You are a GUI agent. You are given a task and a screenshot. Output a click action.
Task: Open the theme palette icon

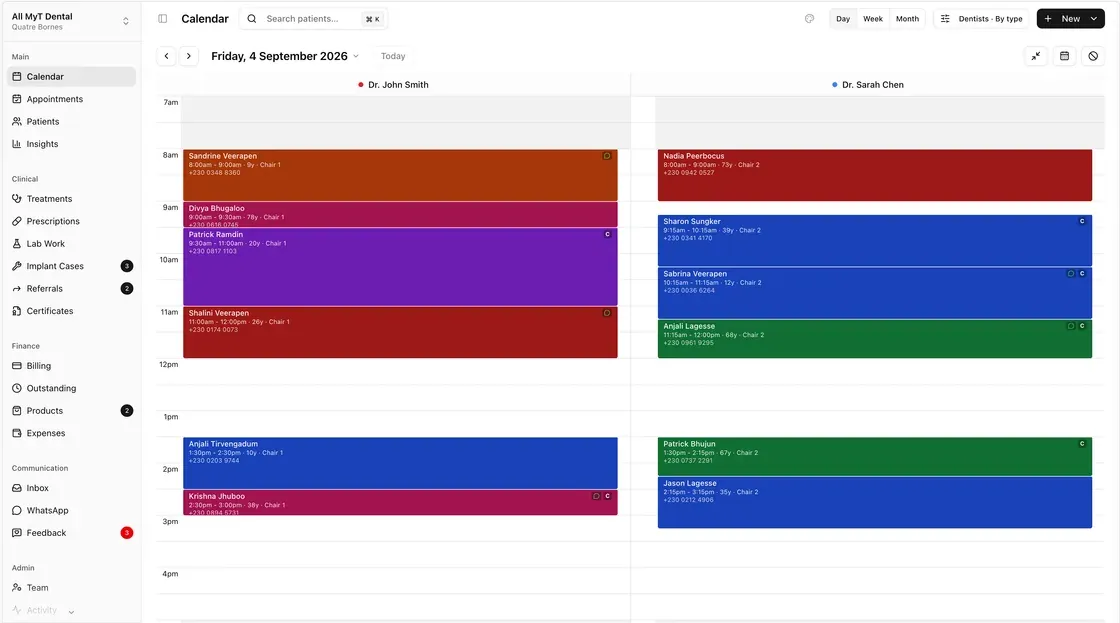tap(809, 19)
